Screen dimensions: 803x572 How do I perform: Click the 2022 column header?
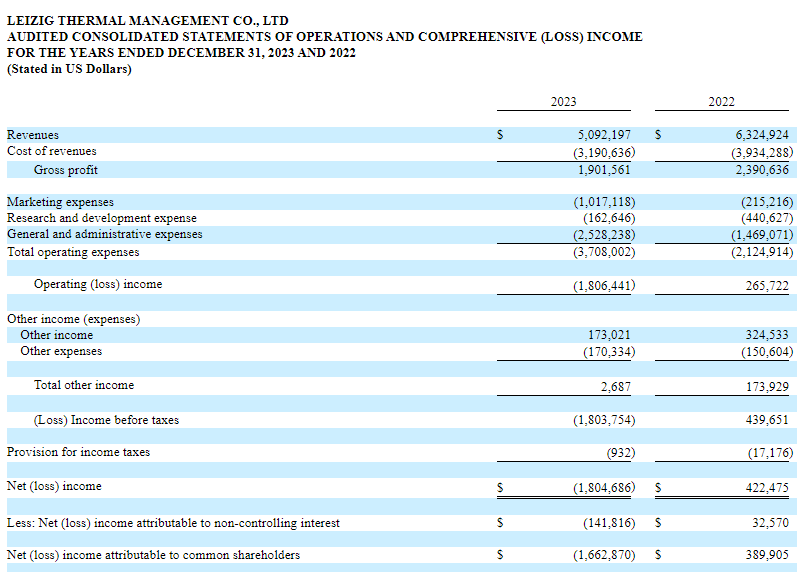tap(722, 102)
